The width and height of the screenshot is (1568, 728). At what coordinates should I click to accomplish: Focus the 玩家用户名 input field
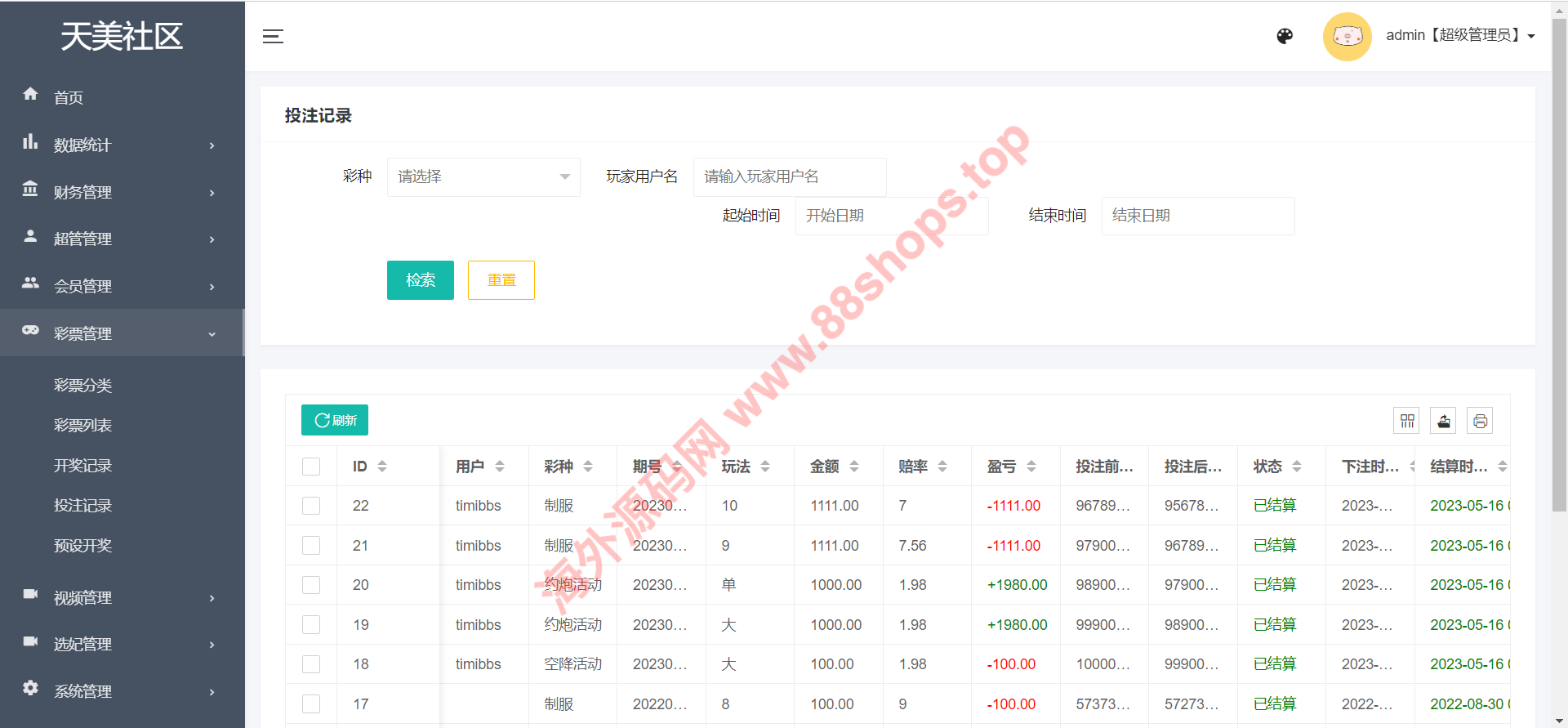click(789, 177)
